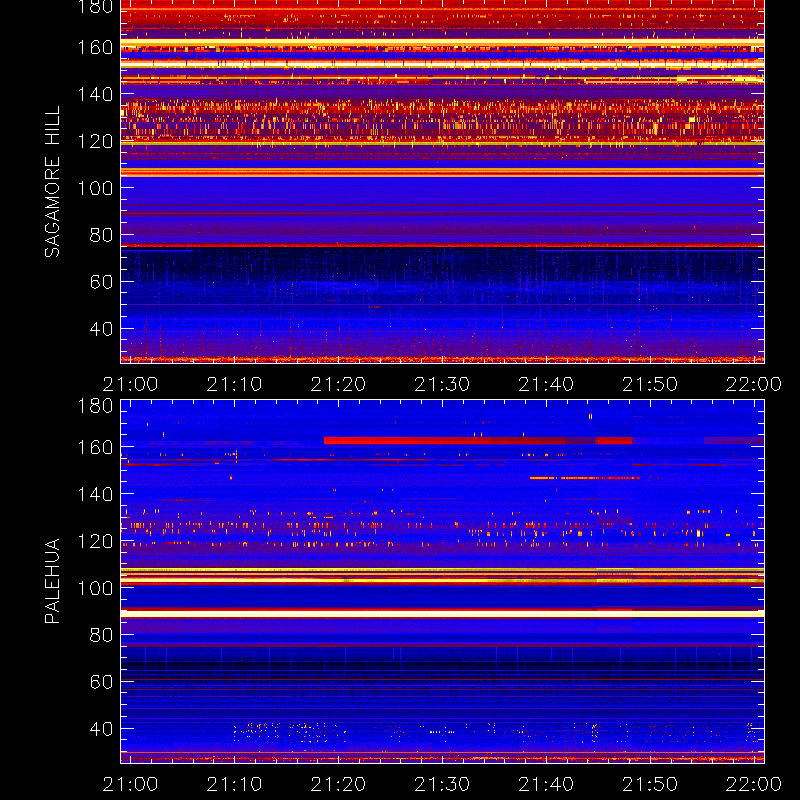Click the 80 tick label on Palehua axis
This screenshot has width=800, height=800.
pos(101,635)
